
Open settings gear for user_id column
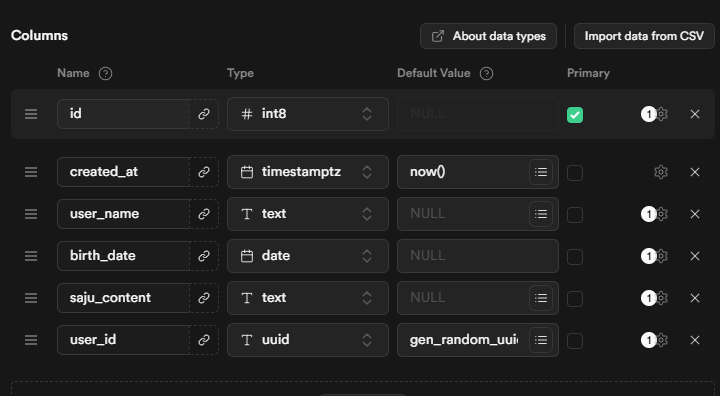coord(661,340)
